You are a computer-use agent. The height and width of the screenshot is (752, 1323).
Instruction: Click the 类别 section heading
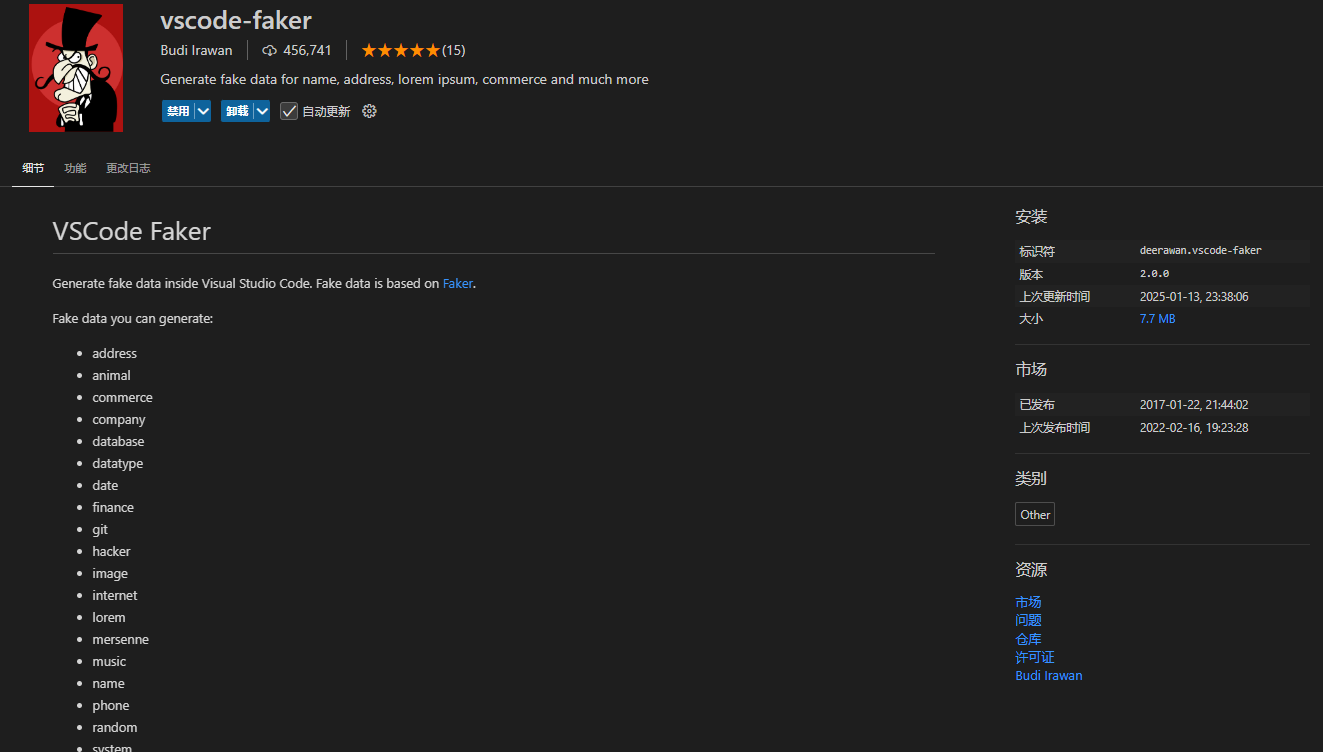(1031, 479)
